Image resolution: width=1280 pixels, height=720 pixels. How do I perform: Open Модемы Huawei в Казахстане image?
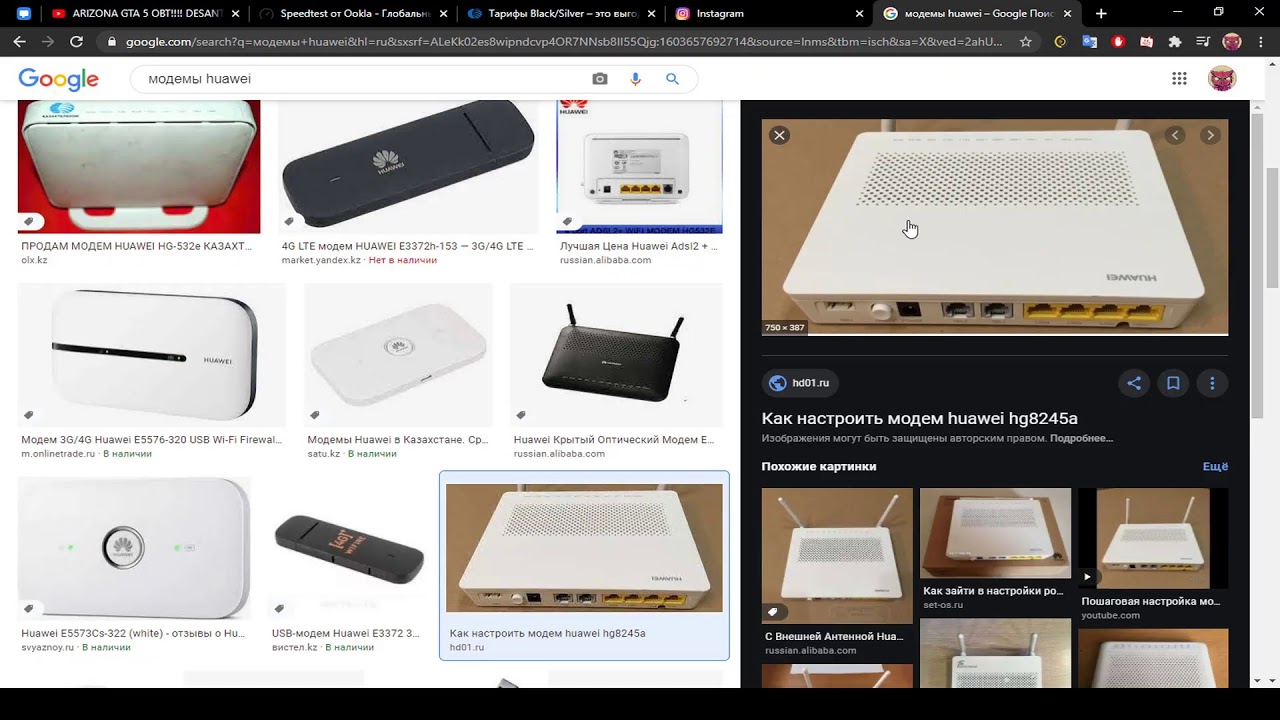tap(398, 356)
